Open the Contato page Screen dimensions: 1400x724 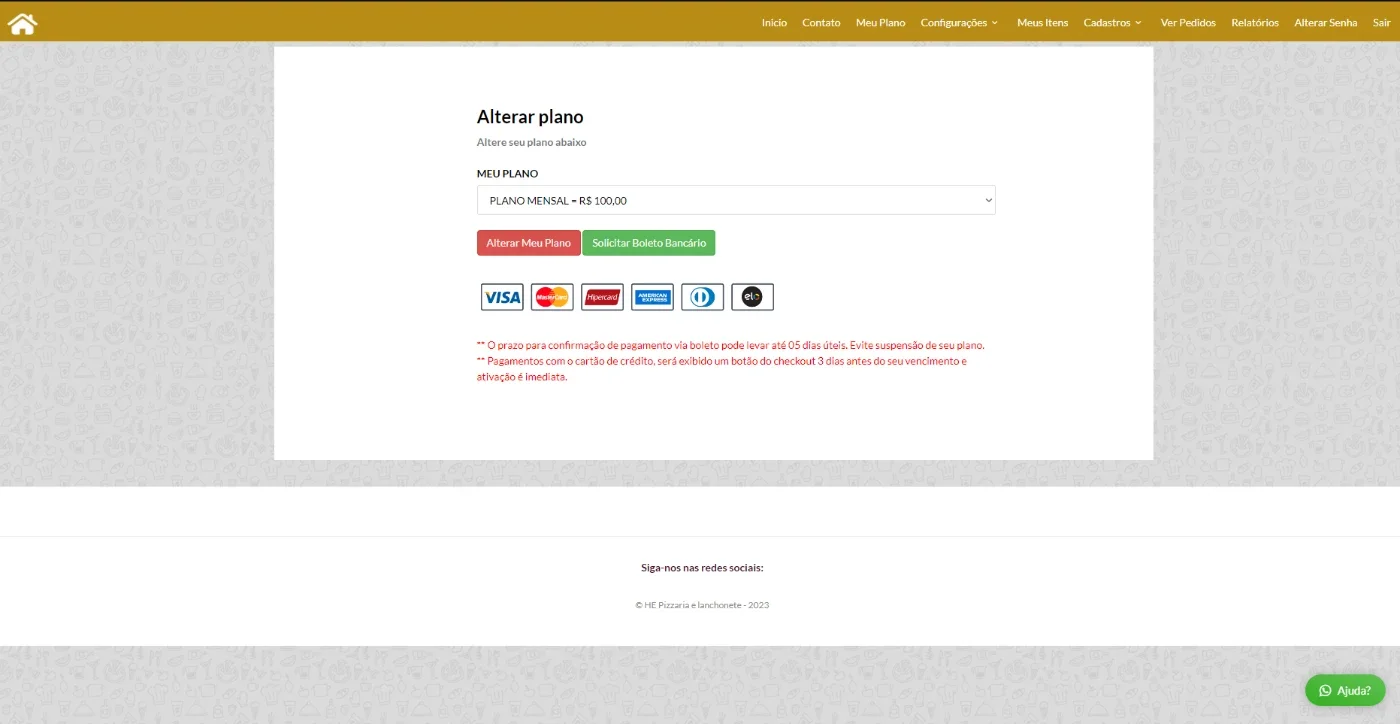pos(821,22)
